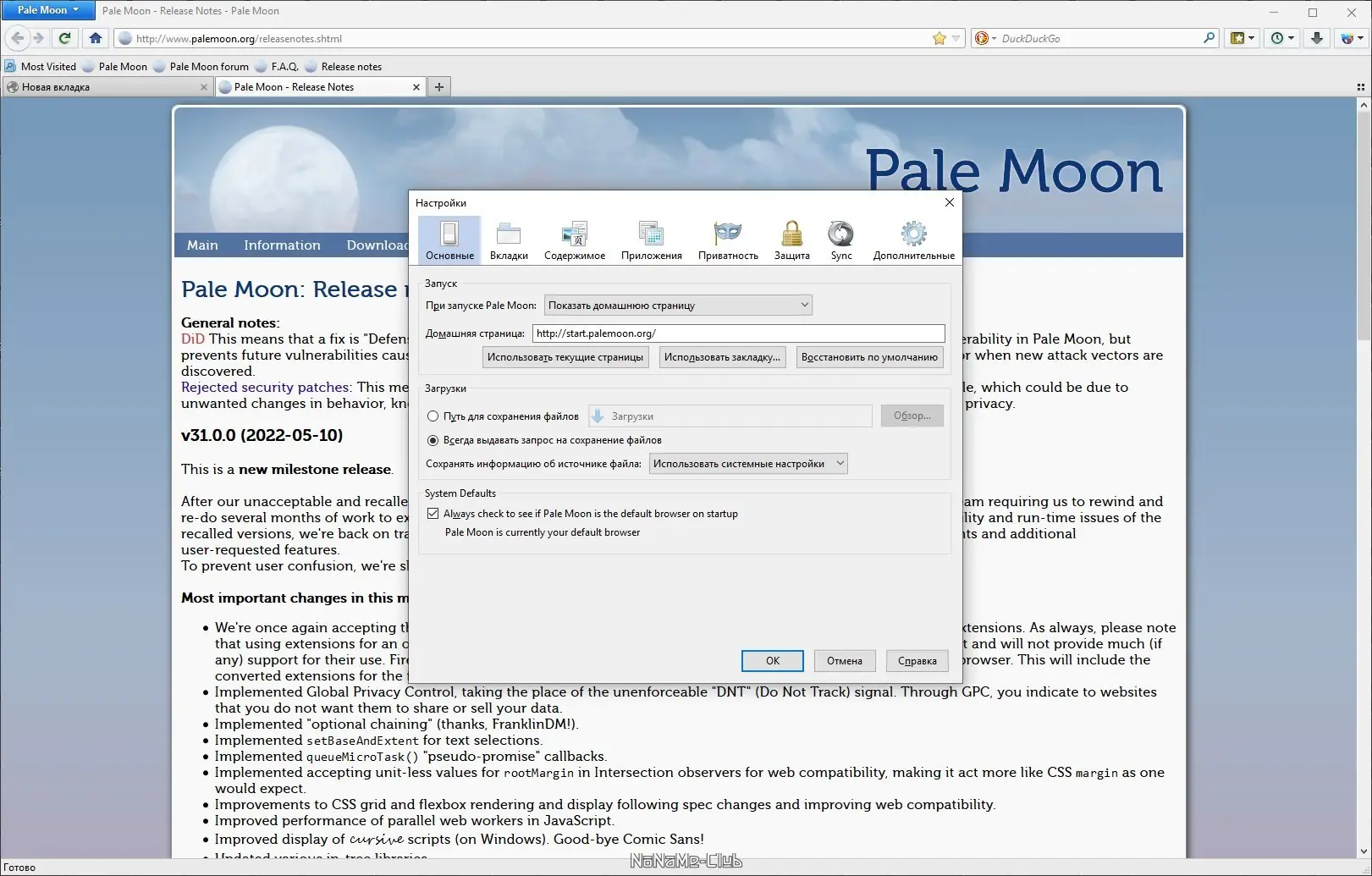Open the Most Visited bookmarks folder
Viewport: 1372px width, 876px height.
41,67
